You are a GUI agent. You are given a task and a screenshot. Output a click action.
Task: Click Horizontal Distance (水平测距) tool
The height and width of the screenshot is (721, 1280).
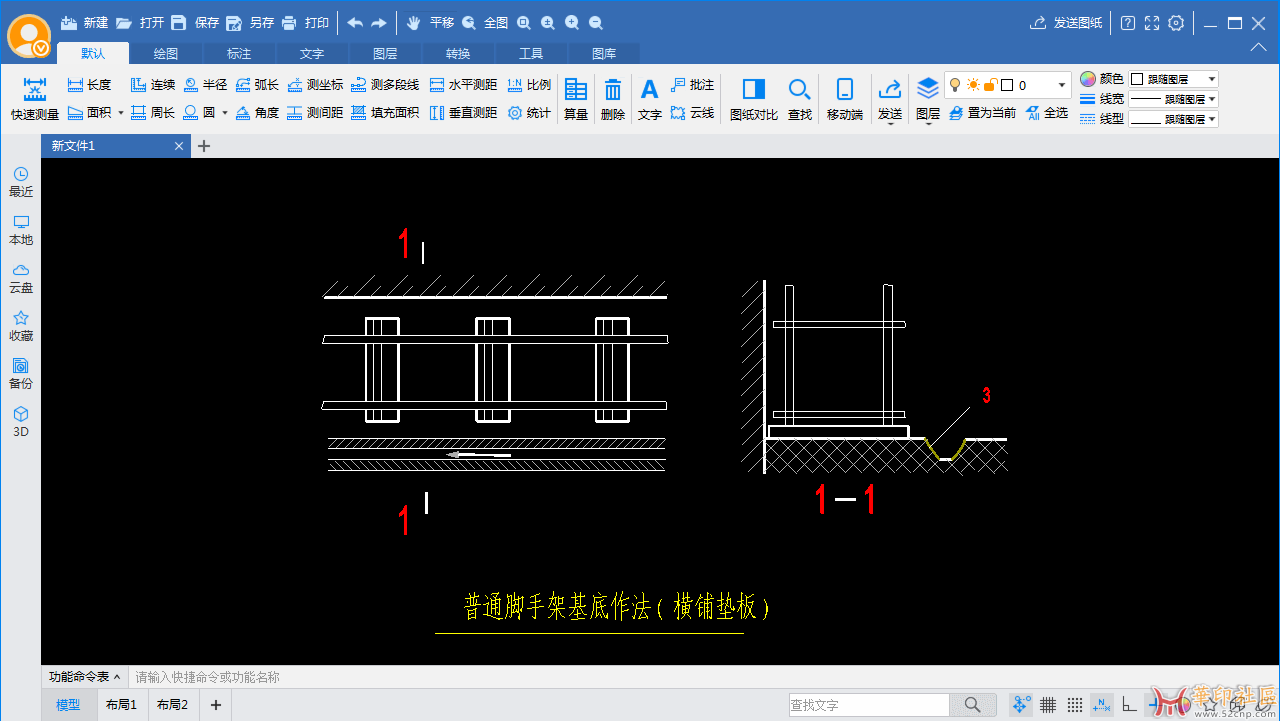click(463, 85)
